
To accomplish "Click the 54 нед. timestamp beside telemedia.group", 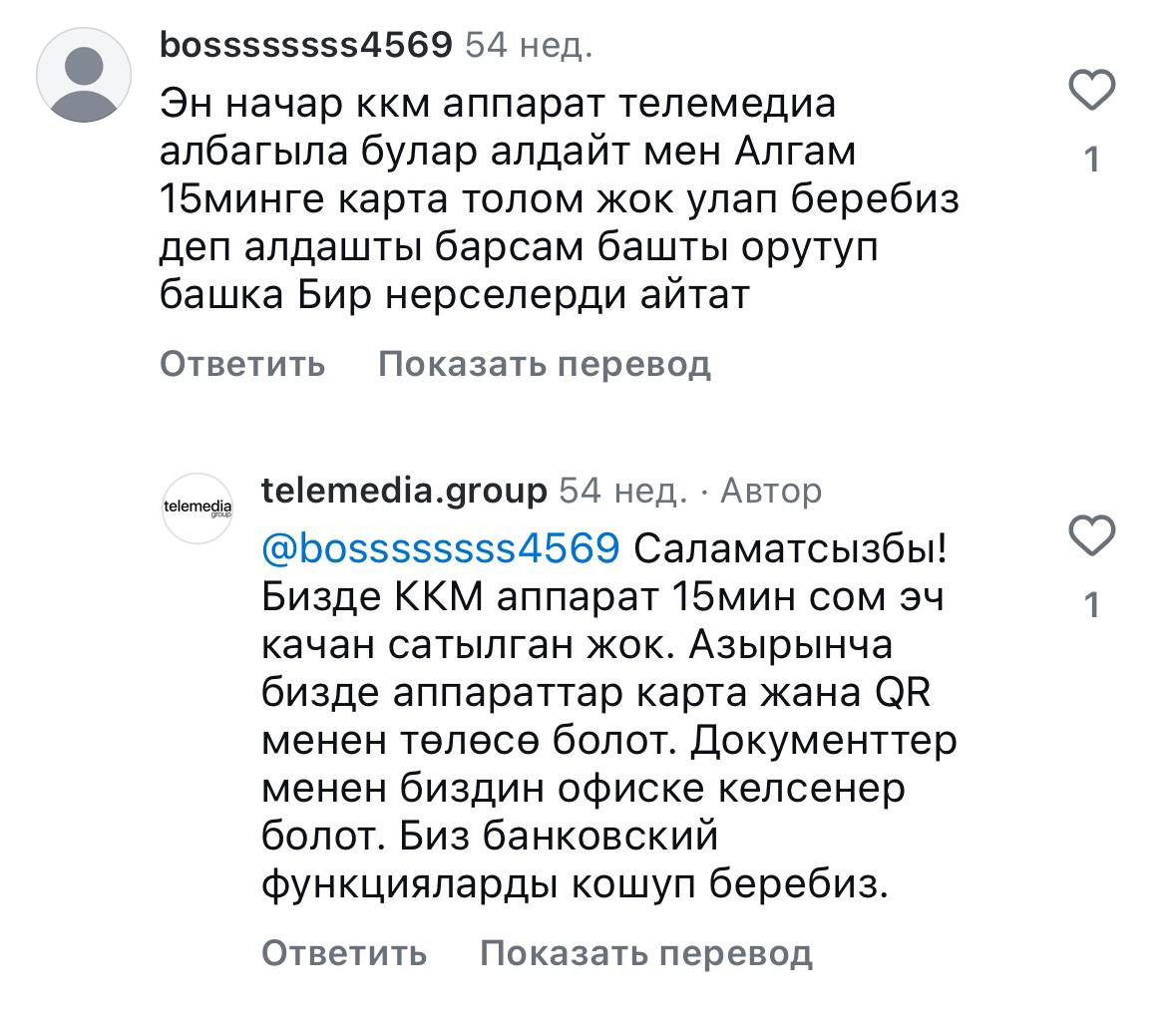I will coord(623,491).
